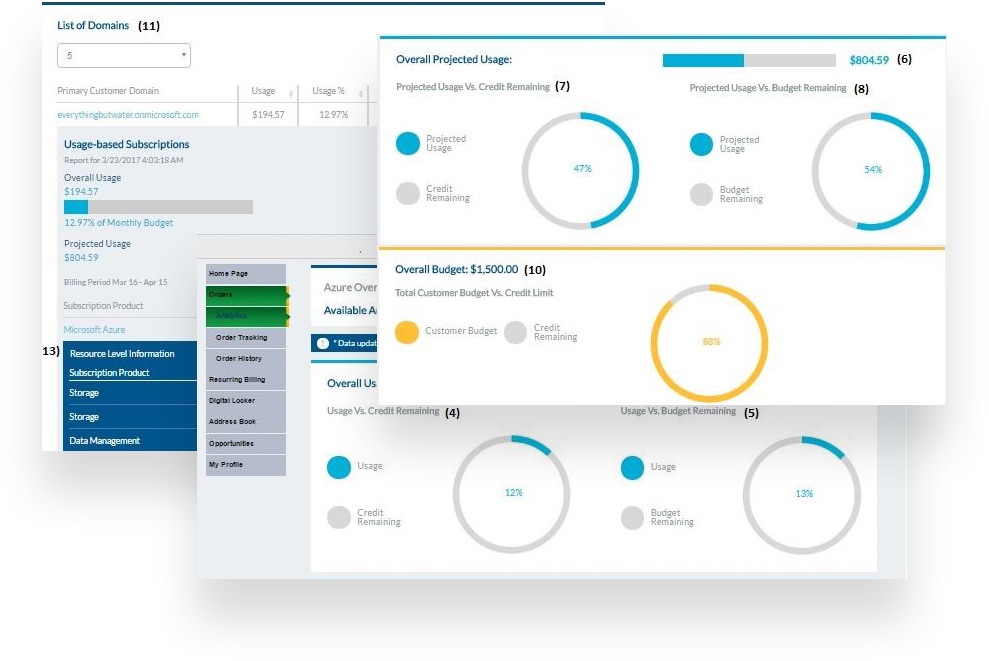Click the Credit Remaining legend dot on Overall Budget chart
The height and width of the screenshot is (661, 989).
(518, 331)
